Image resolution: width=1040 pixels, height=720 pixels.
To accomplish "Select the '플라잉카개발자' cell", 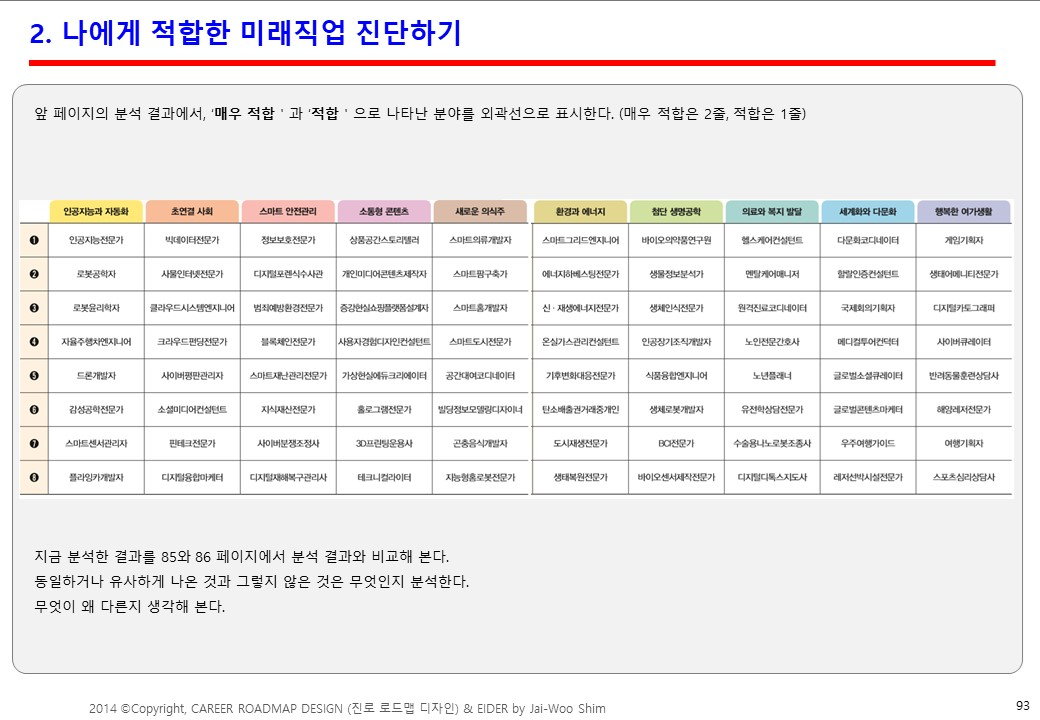I will pos(96,477).
